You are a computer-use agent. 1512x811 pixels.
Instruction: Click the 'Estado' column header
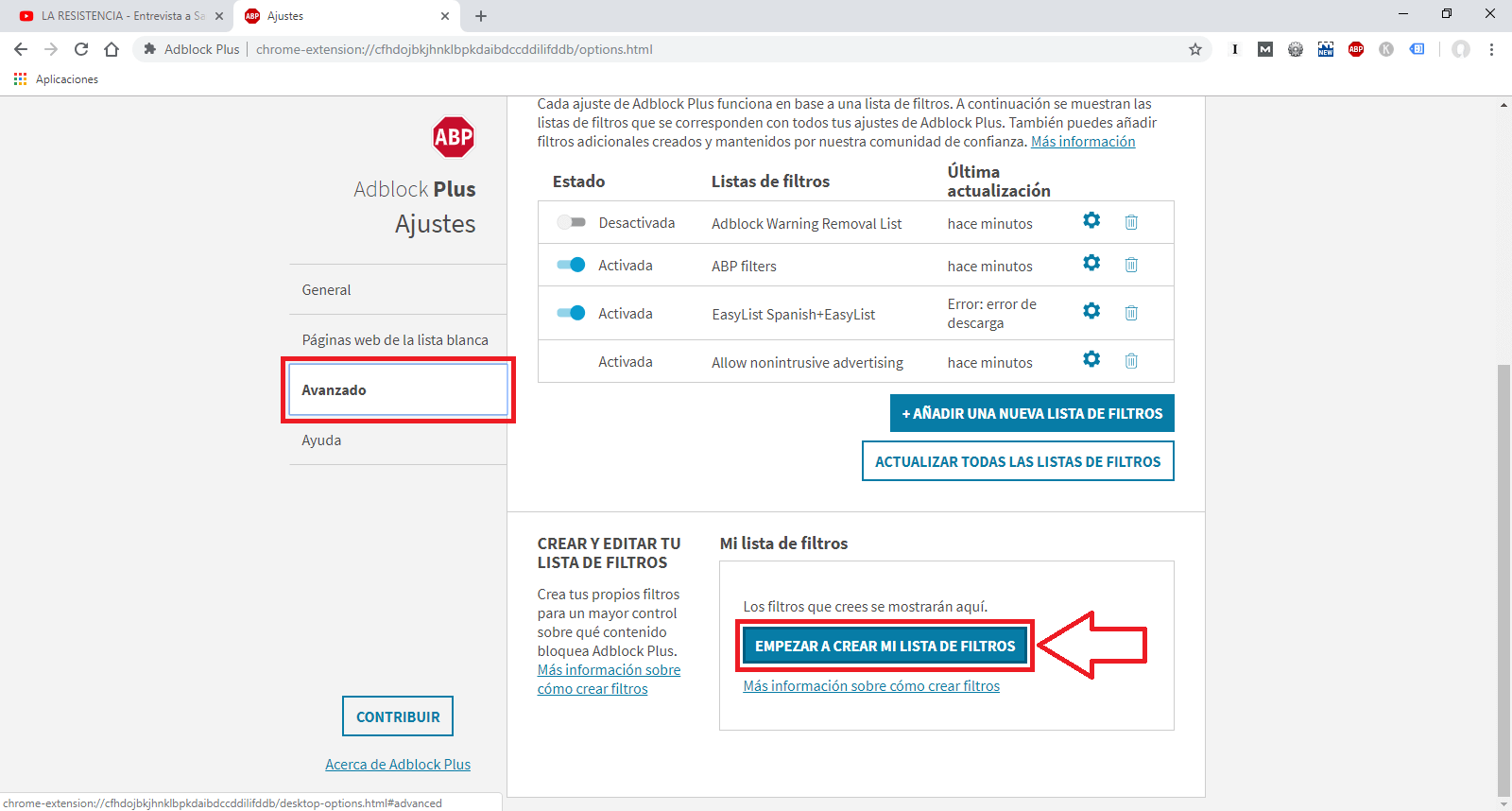pyautogui.click(x=578, y=181)
